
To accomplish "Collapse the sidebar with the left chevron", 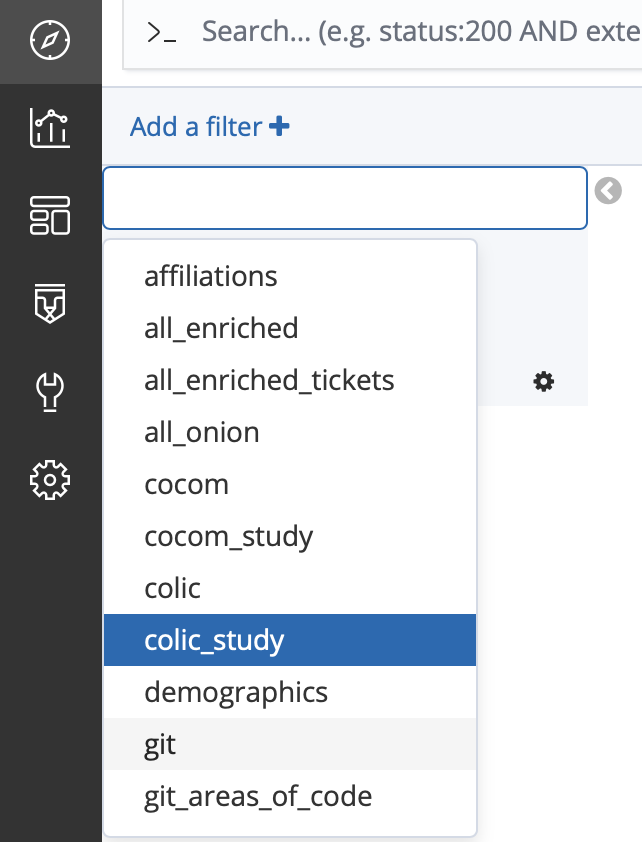I will [x=608, y=191].
